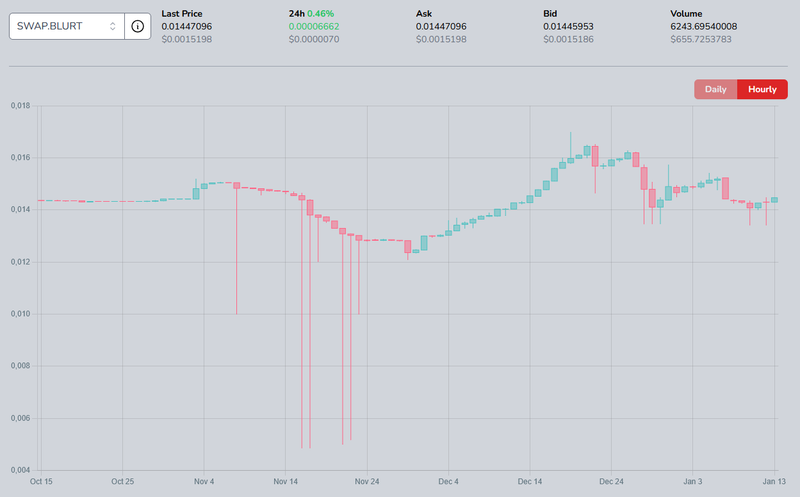Click the Oct 15 date label on x-axis
Image resolution: width=800 pixels, height=497 pixels.
41,480
